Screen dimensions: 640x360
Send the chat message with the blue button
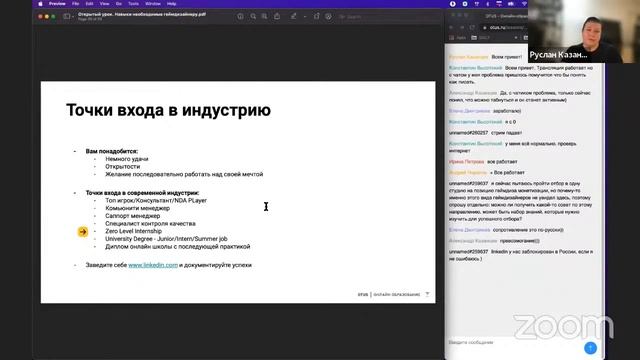pyautogui.click(x=590, y=348)
